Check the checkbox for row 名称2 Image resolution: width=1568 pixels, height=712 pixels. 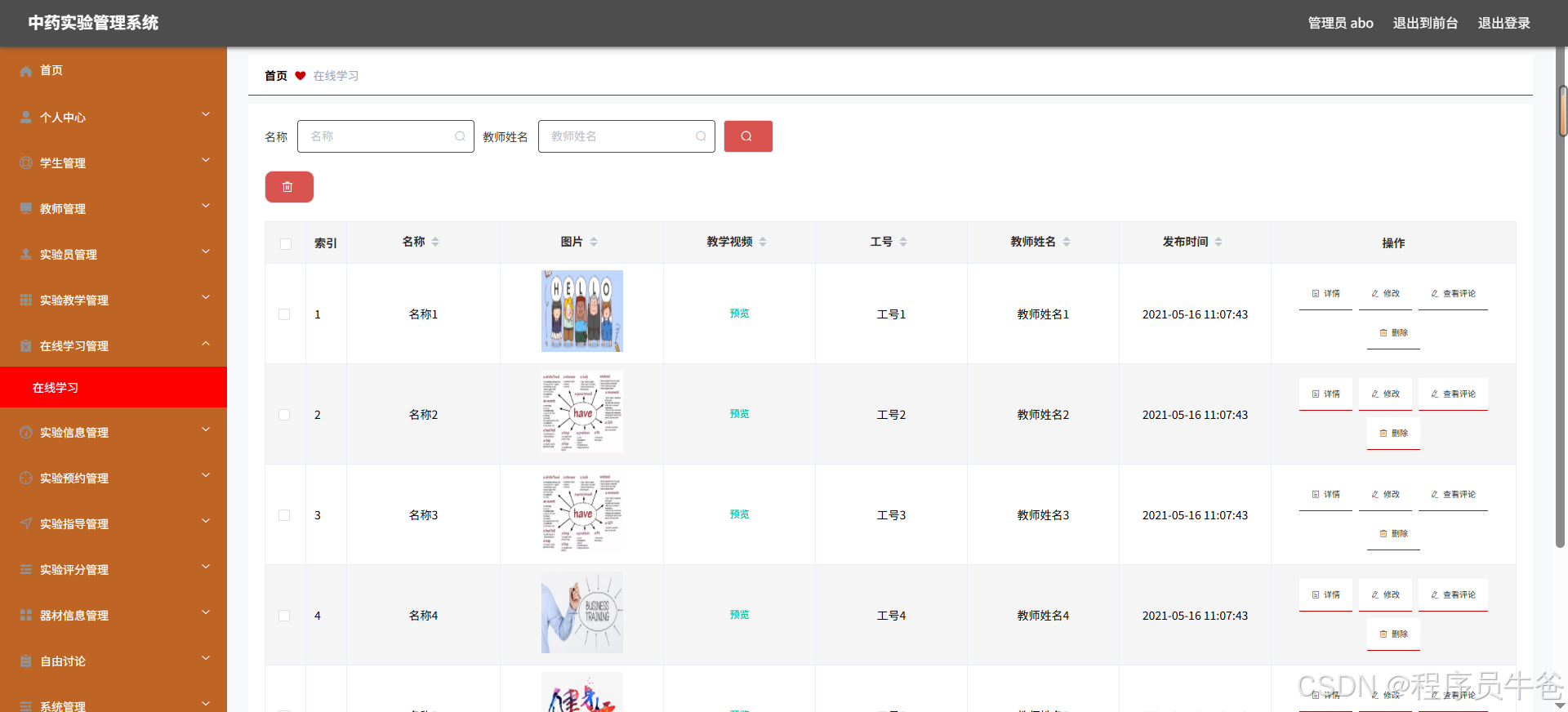click(x=284, y=415)
